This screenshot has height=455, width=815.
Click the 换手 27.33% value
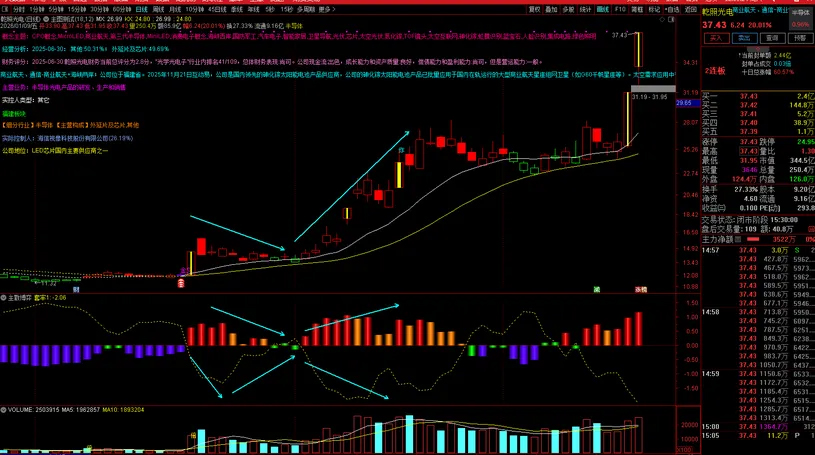[x=746, y=190]
